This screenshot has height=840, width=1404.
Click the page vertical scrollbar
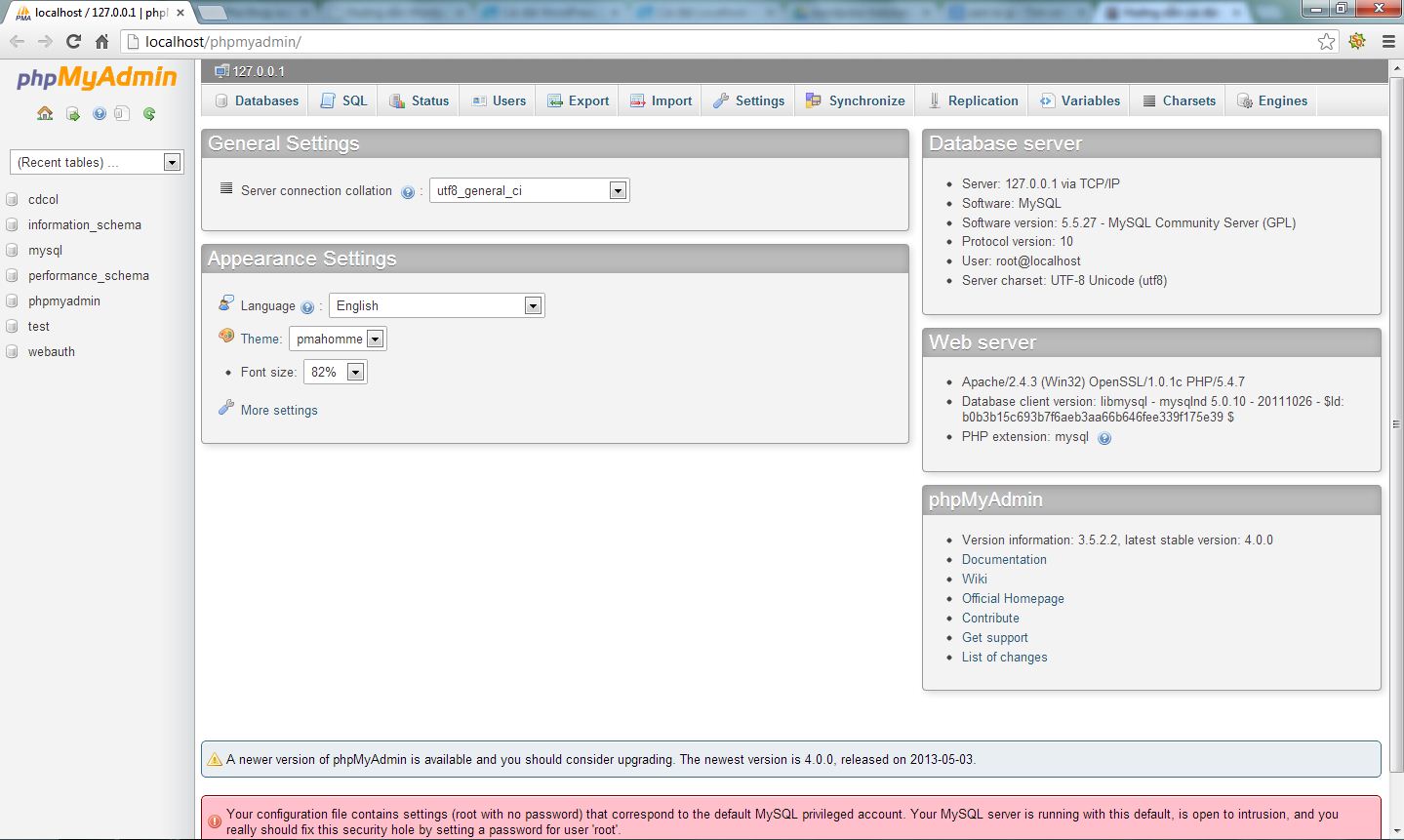pyautogui.click(x=1396, y=424)
